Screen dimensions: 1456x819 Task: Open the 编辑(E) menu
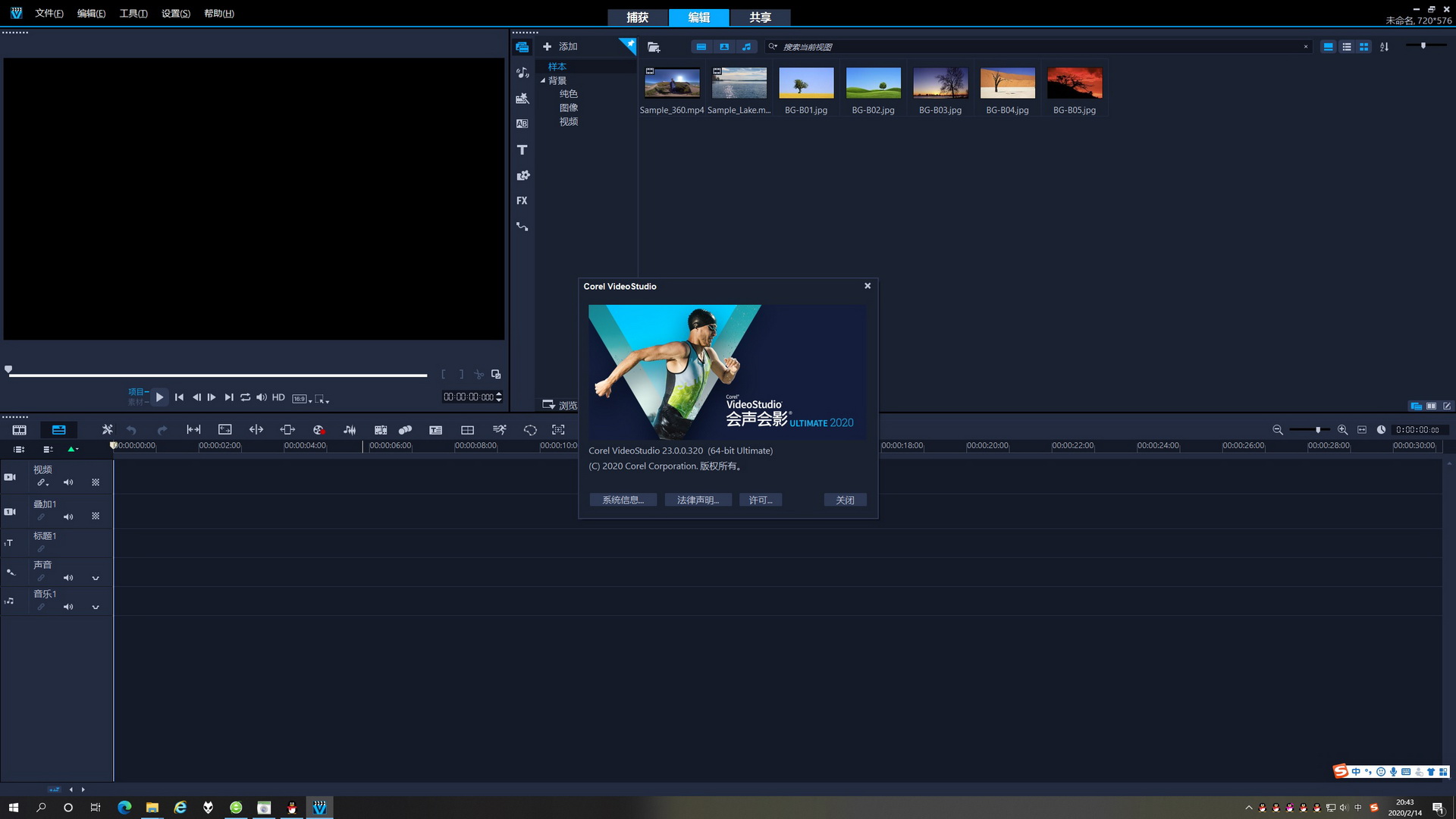tap(91, 14)
